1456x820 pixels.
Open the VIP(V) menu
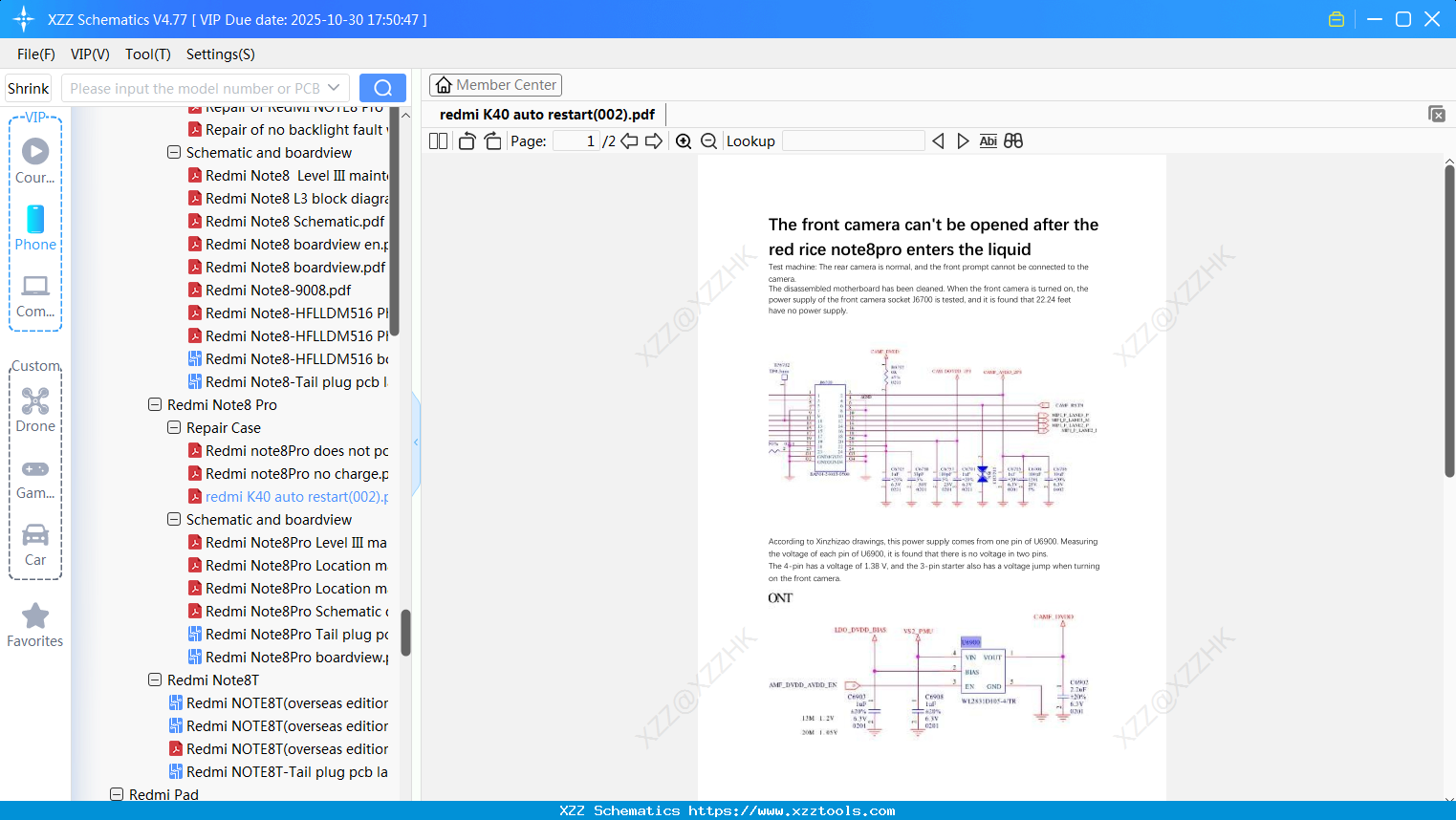90,54
